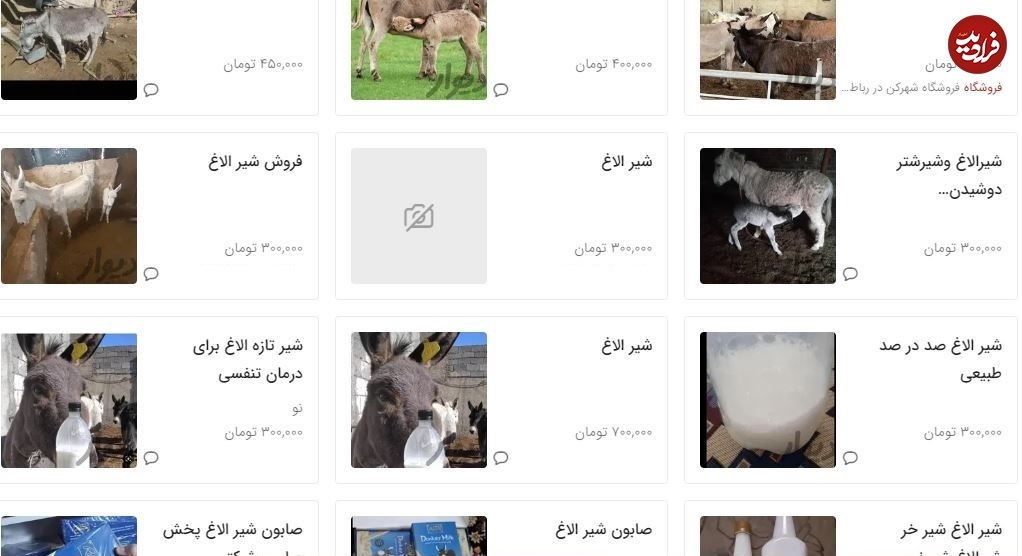Click chat icon on فروش شیر الاغ listing
Viewport: 1022px width, 556px height.
pyautogui.click(x=151, y=273)
